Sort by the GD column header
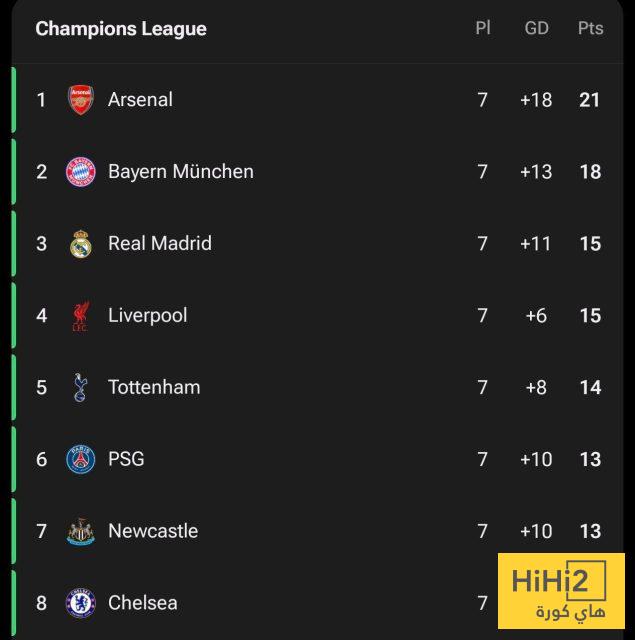This screenshot has width=635, height=640. (536, 28)
